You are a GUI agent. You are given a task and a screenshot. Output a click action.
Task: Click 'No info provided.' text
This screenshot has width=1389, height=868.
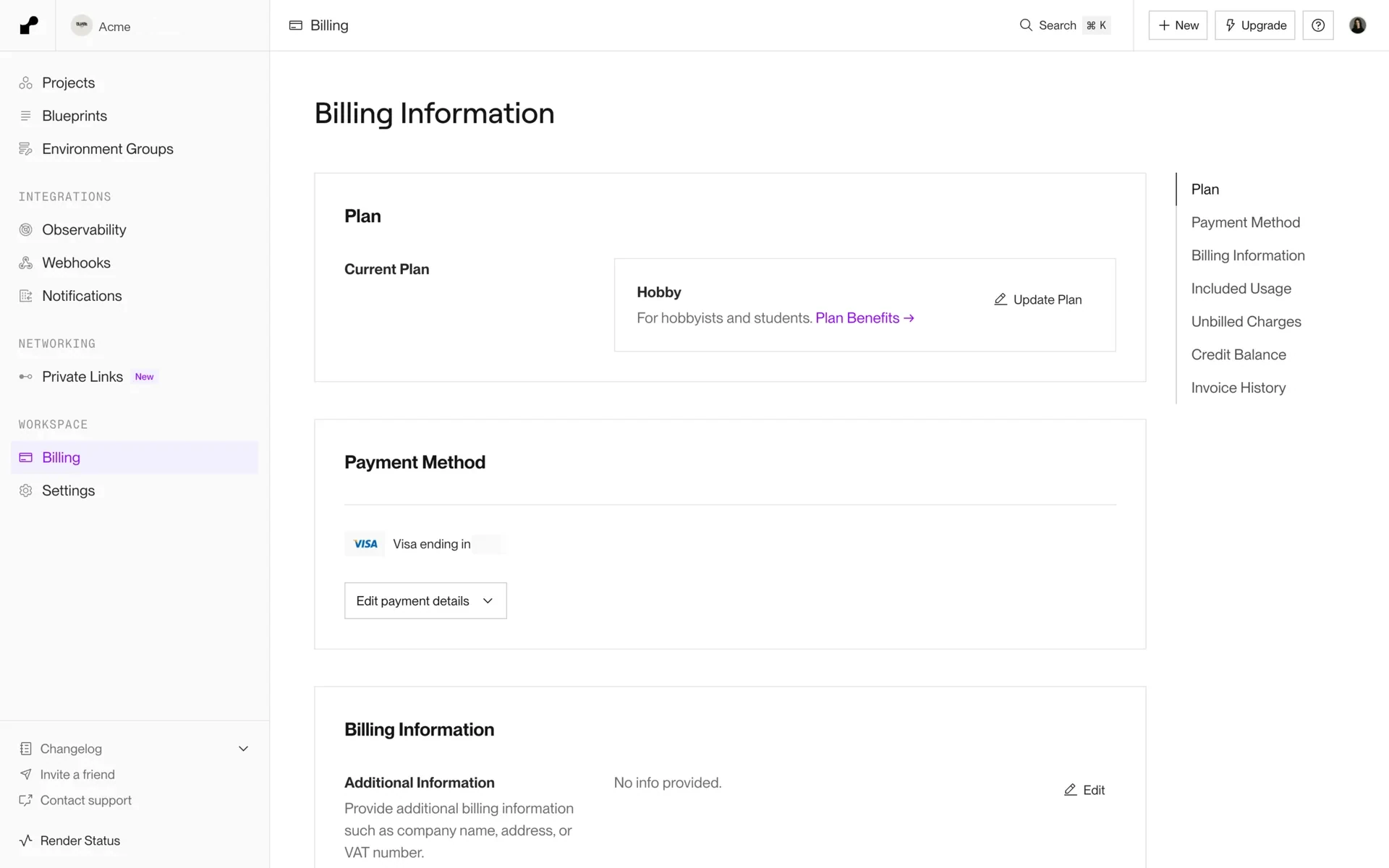click(x=668, y=783)
